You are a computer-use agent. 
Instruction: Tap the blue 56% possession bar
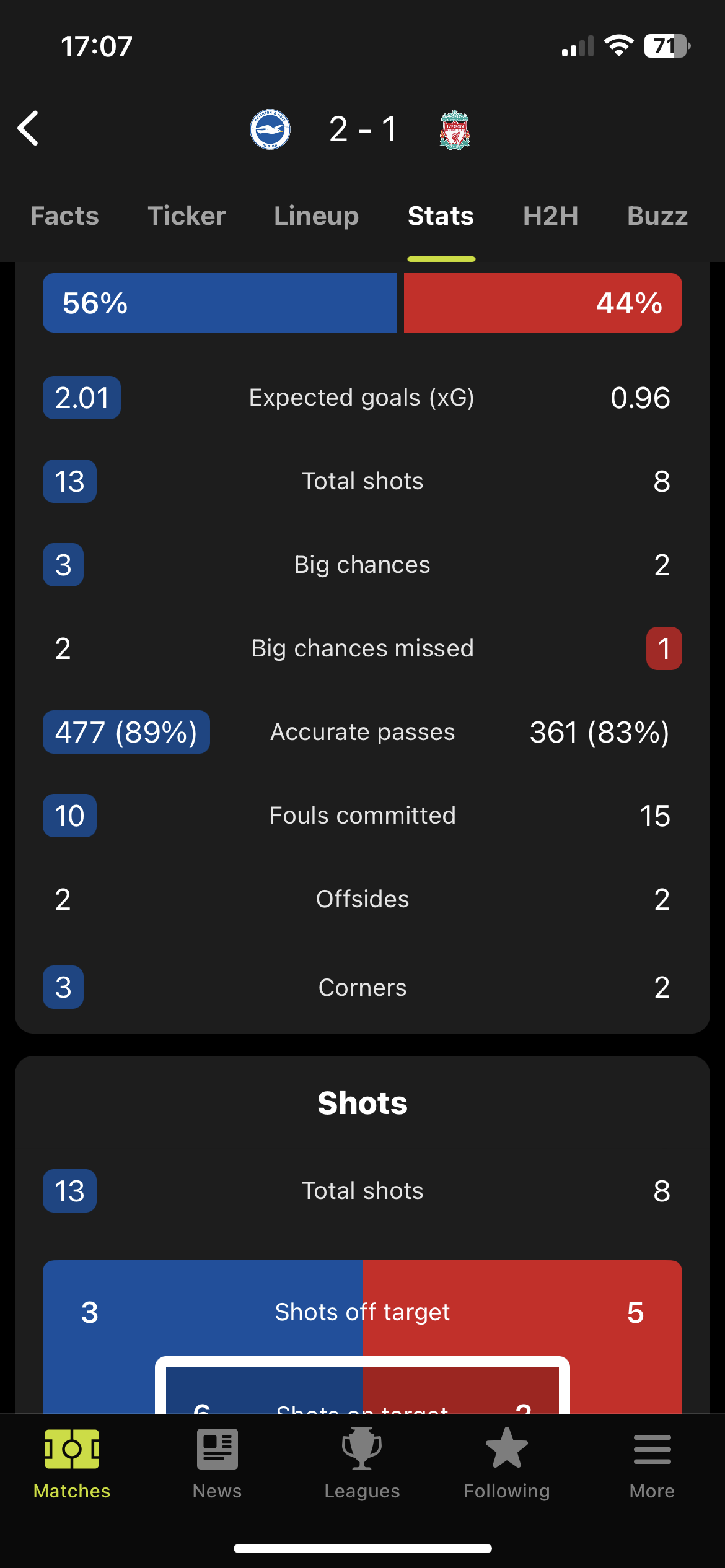pos(219,303)
